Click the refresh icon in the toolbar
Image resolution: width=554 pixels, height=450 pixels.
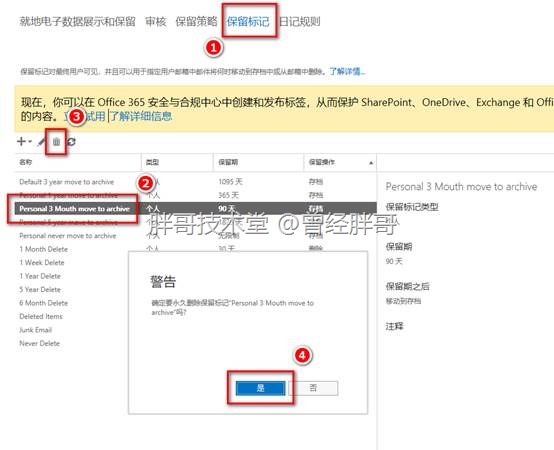[71, 142]
